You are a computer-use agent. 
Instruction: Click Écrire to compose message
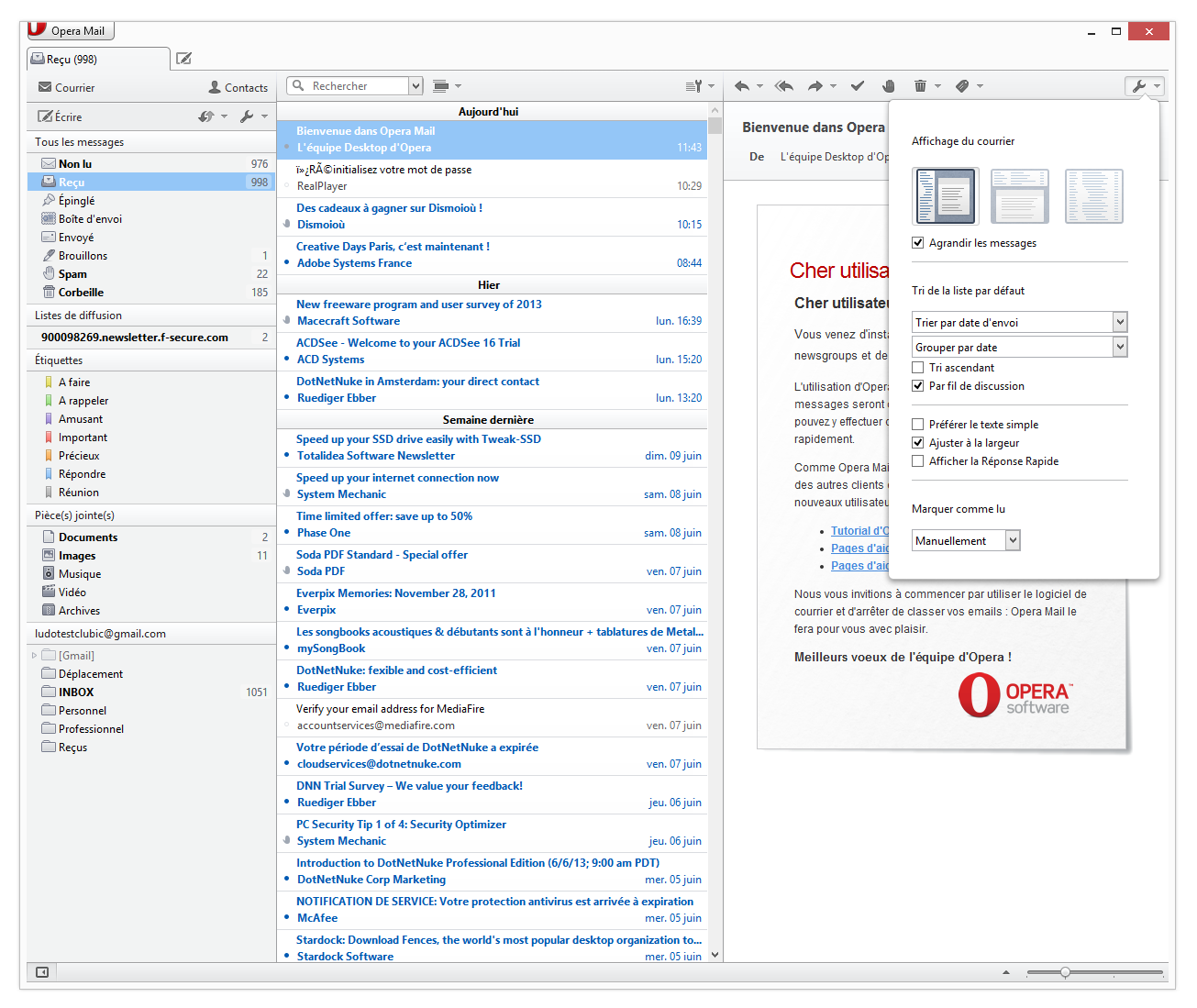(x=61, y=116)
